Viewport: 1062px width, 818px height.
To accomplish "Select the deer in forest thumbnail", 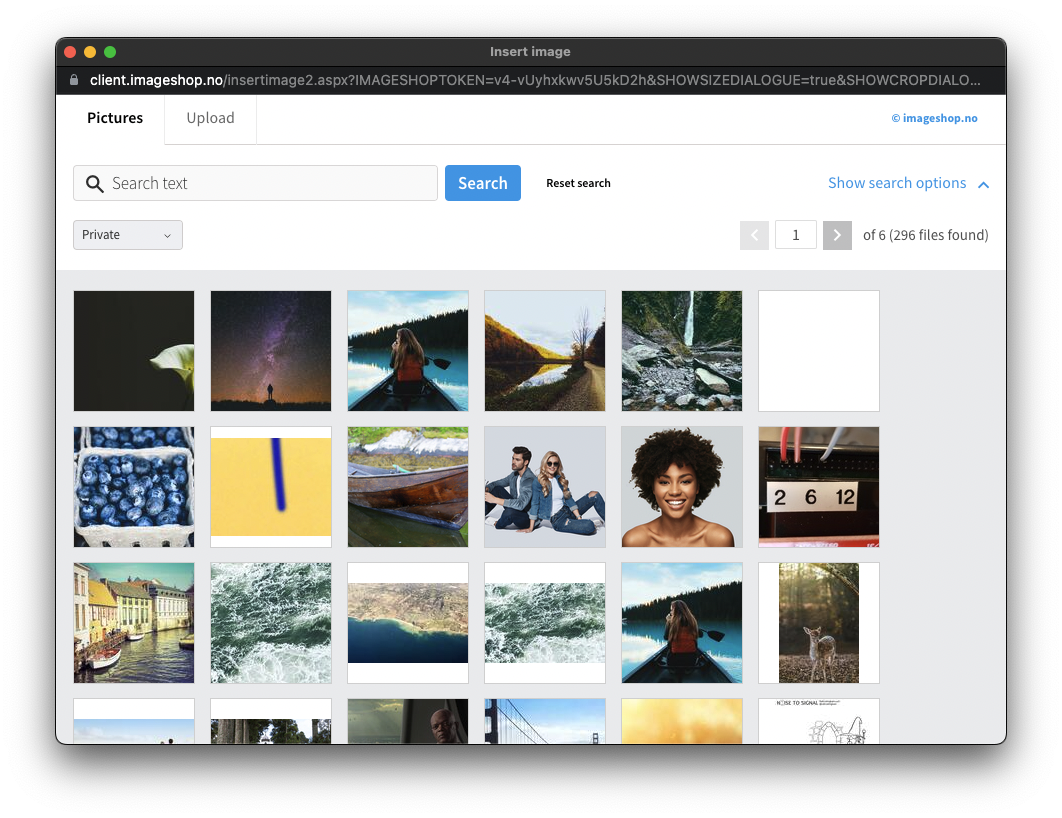I will 819,623.
